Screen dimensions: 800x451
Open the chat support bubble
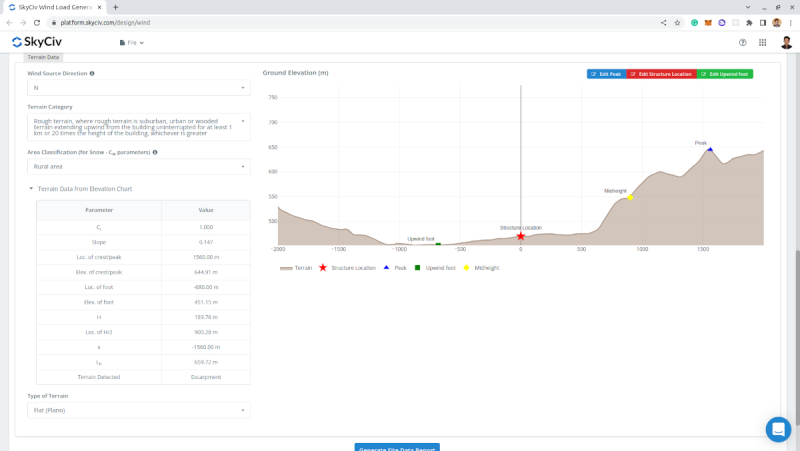[778, 429]
